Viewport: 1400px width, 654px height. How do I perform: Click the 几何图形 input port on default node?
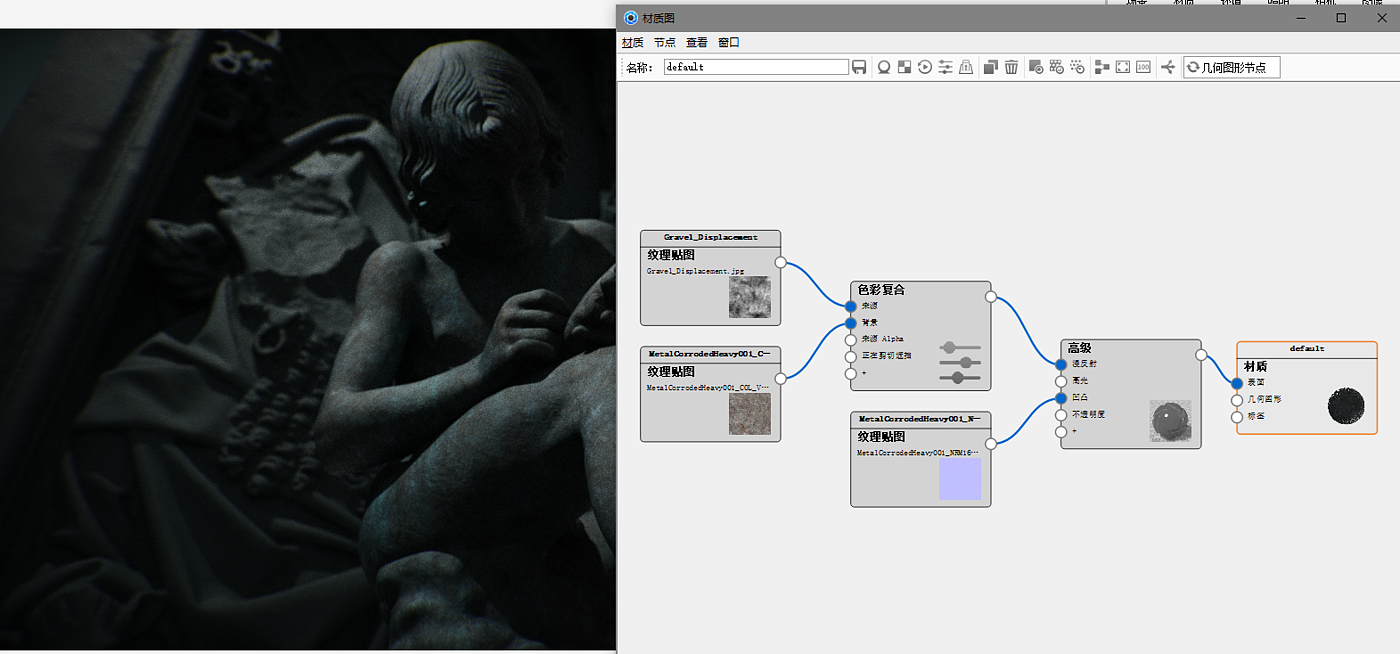tap(1237, 400)
